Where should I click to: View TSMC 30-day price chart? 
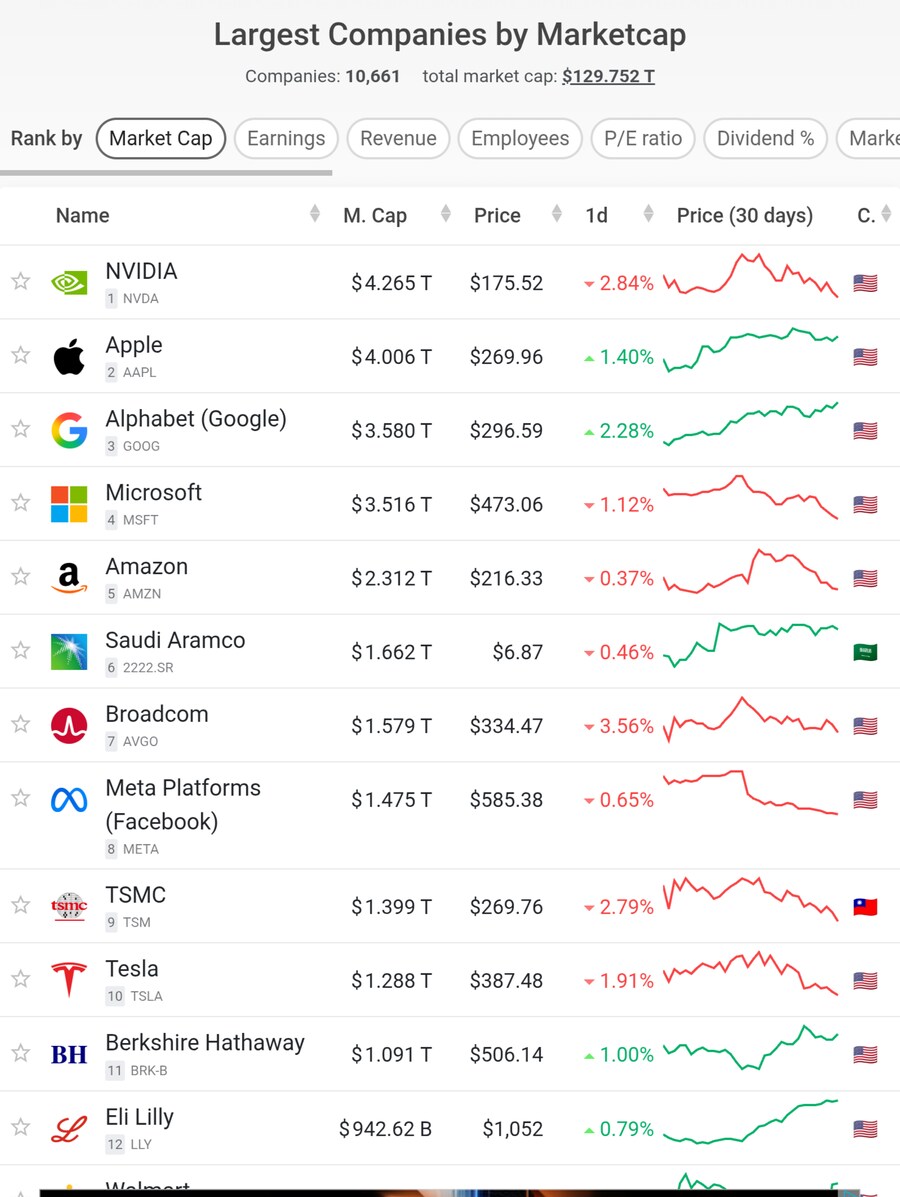click(x=751, y=900)
